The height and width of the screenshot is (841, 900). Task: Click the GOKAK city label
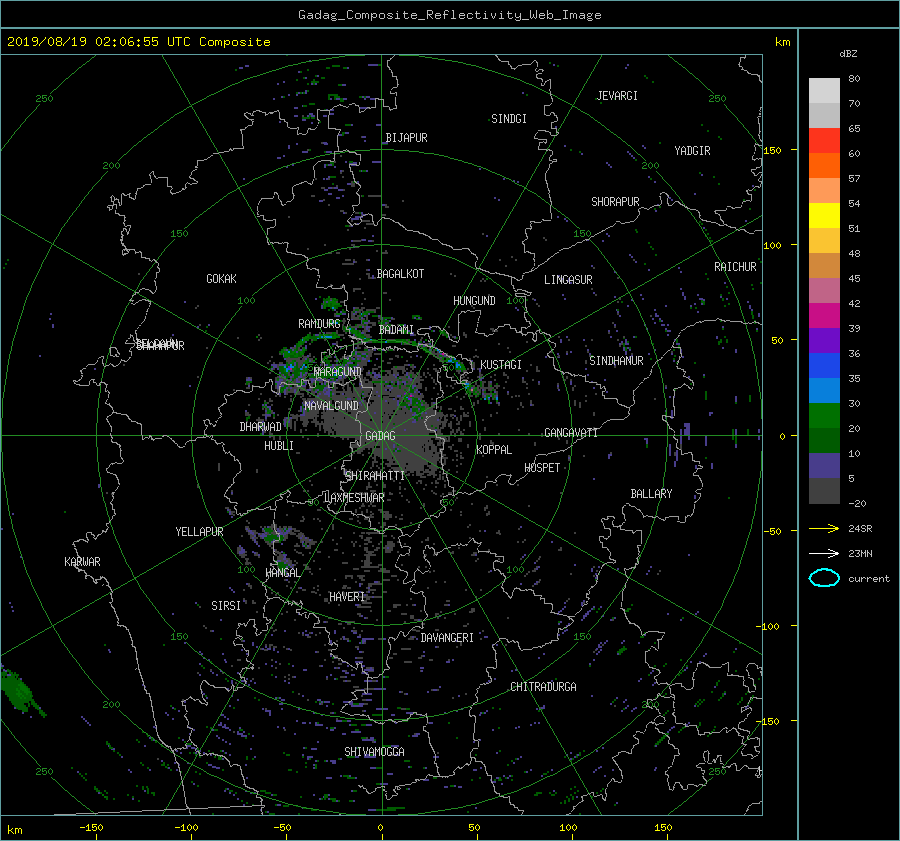[222, 278]
